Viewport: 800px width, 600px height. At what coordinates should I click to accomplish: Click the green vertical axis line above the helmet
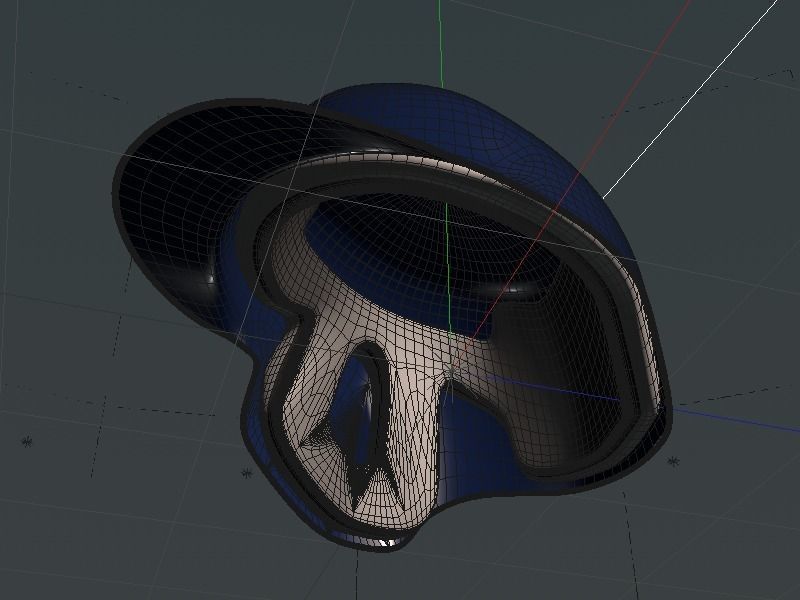(x=440, y=43)
